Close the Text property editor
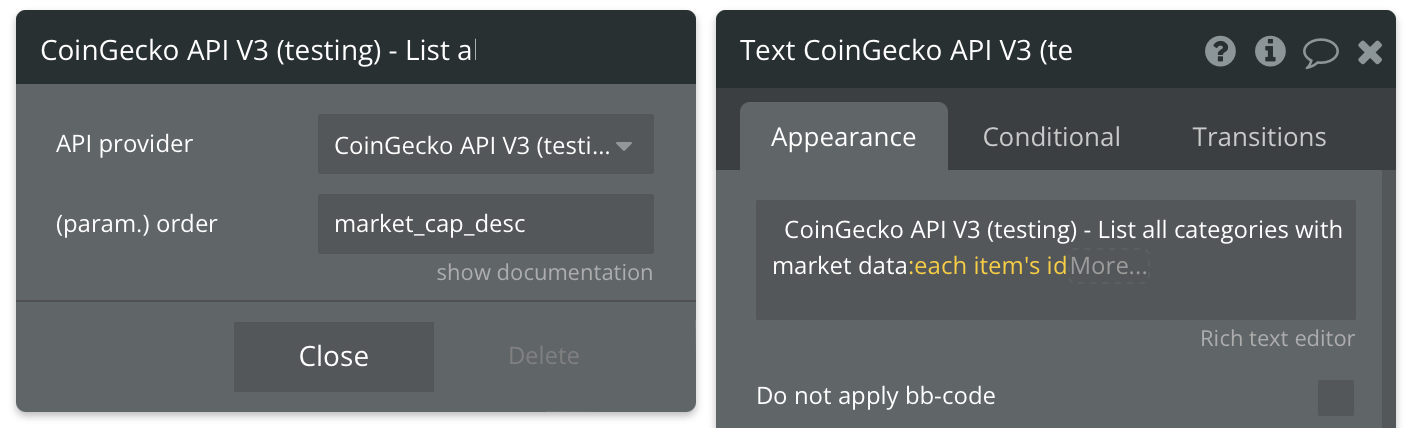 [1370, 52]
